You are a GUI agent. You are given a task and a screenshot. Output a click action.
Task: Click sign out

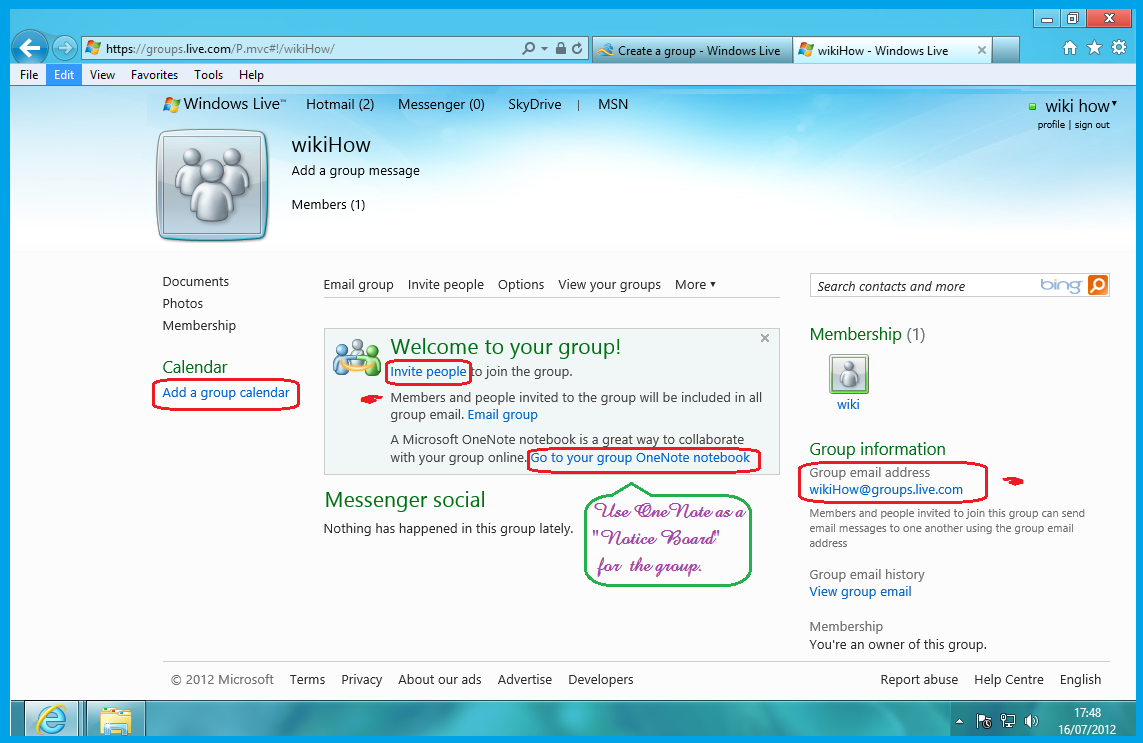tap(1092, 125)
